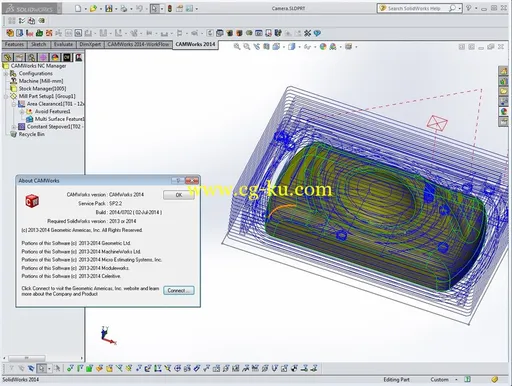This screenshot has width=512, height=386.
Task: Click the Rebuild traffic light icon
Action: pos(170,8)
